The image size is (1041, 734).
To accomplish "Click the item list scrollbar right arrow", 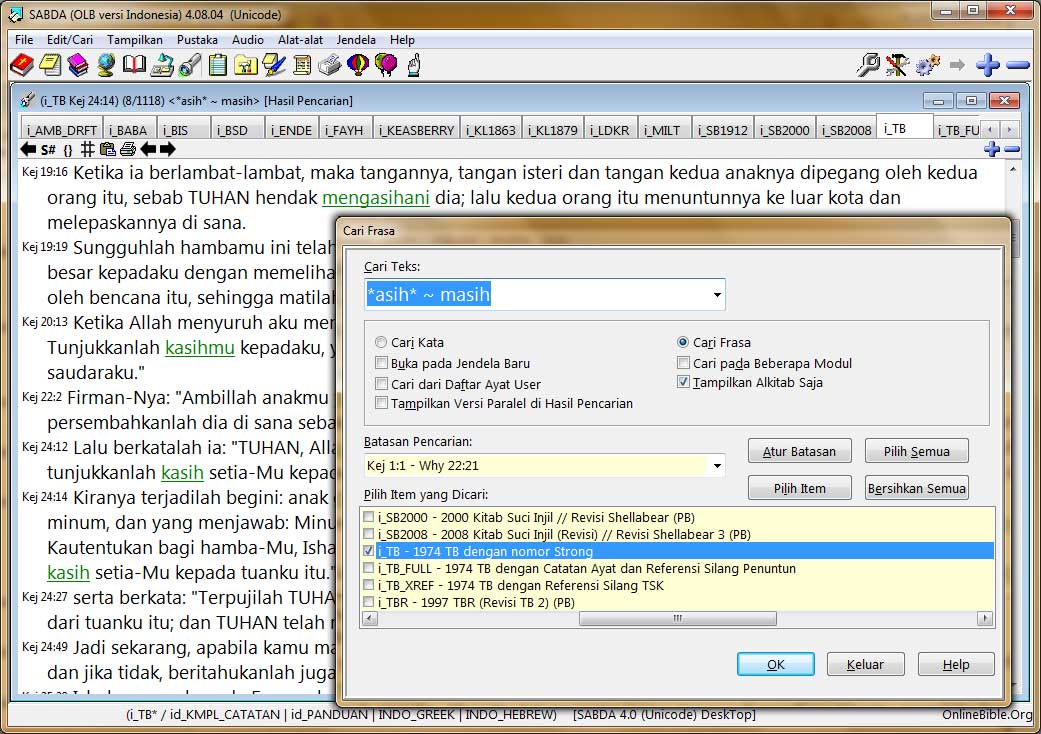I will point(985,619).
